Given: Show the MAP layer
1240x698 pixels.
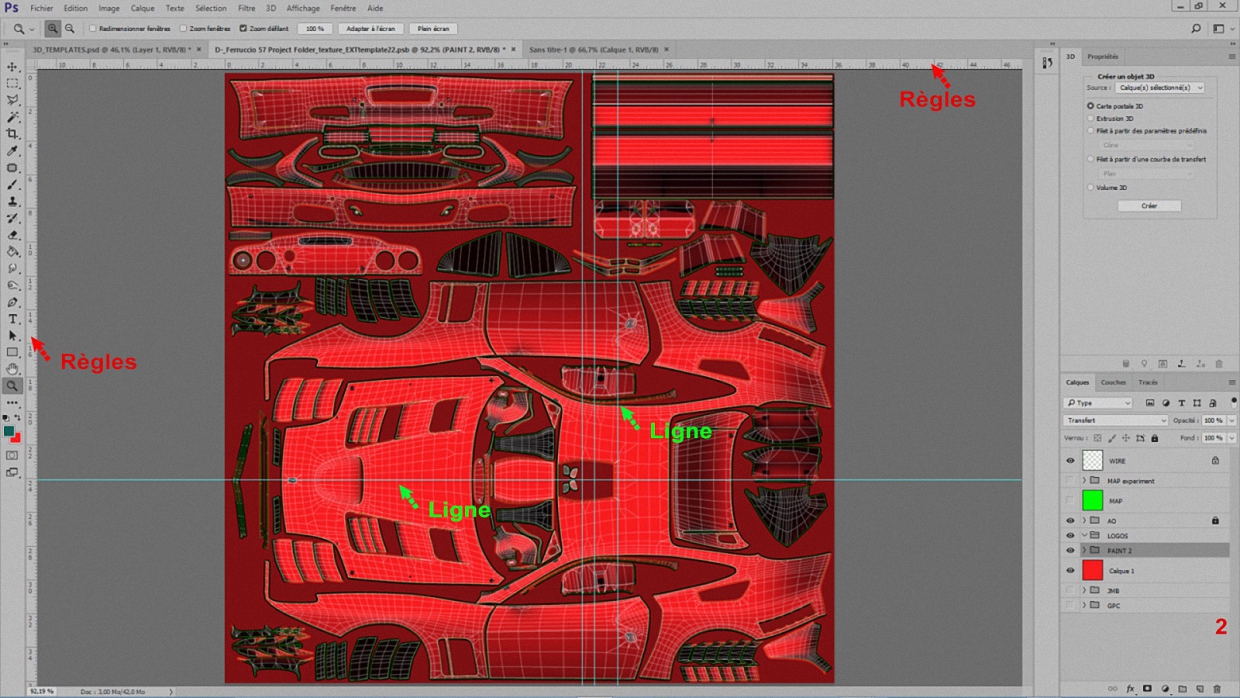Looking at the screenshot, I should coord(1070,501).
